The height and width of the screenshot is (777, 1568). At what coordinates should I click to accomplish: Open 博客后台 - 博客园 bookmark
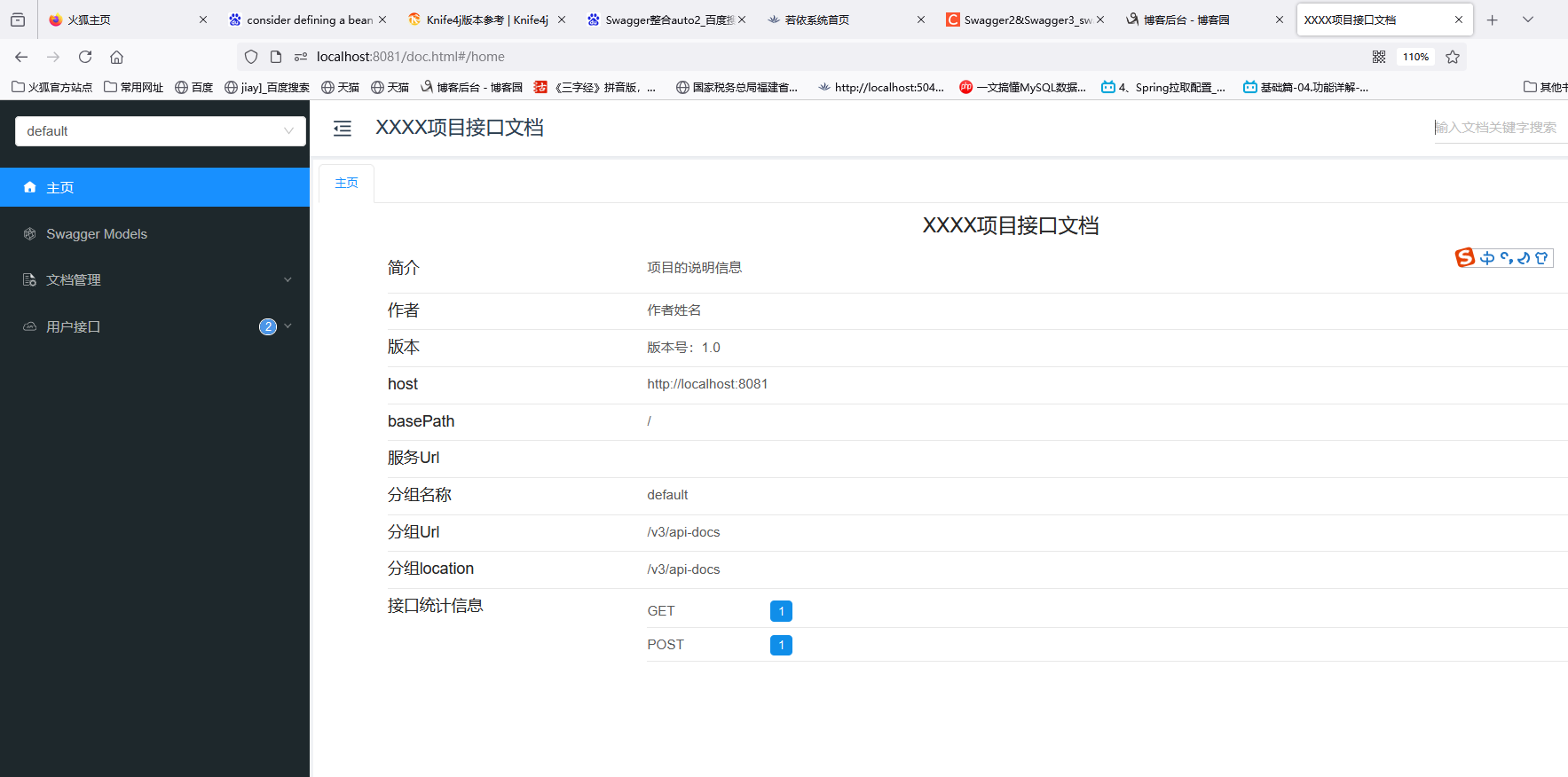472,87
